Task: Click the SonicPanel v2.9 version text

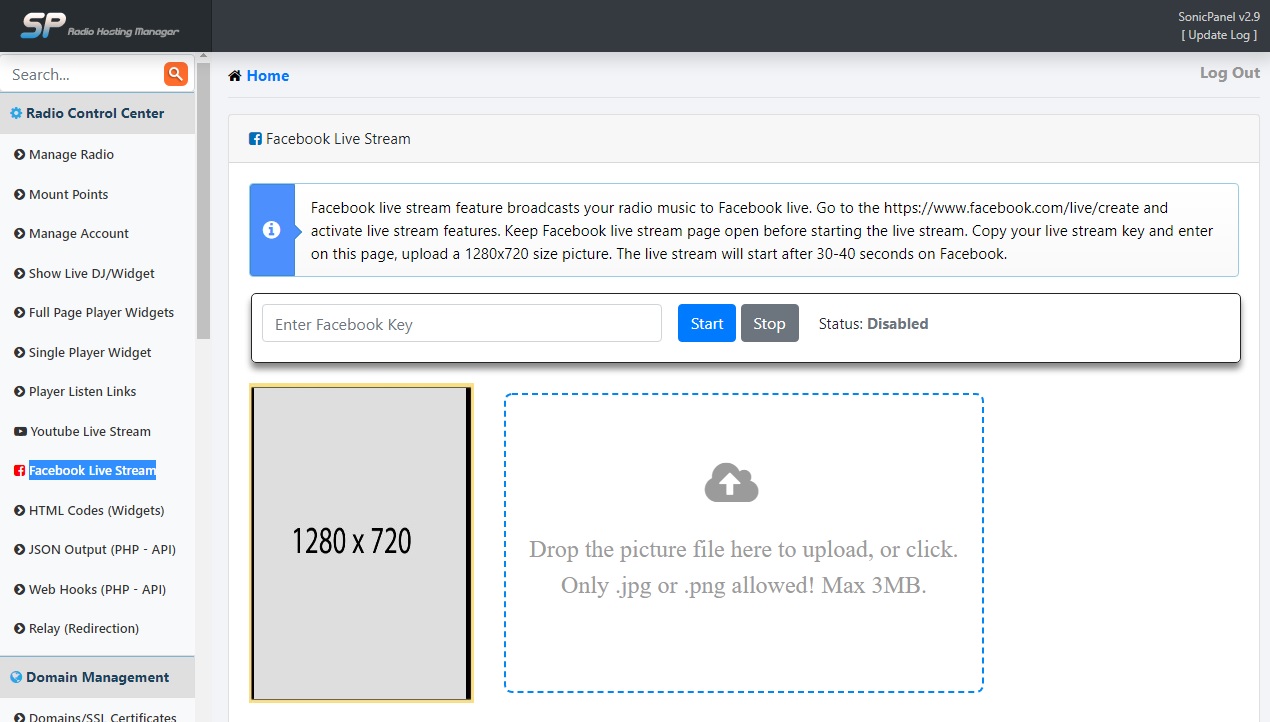Action: point(1219,17)
